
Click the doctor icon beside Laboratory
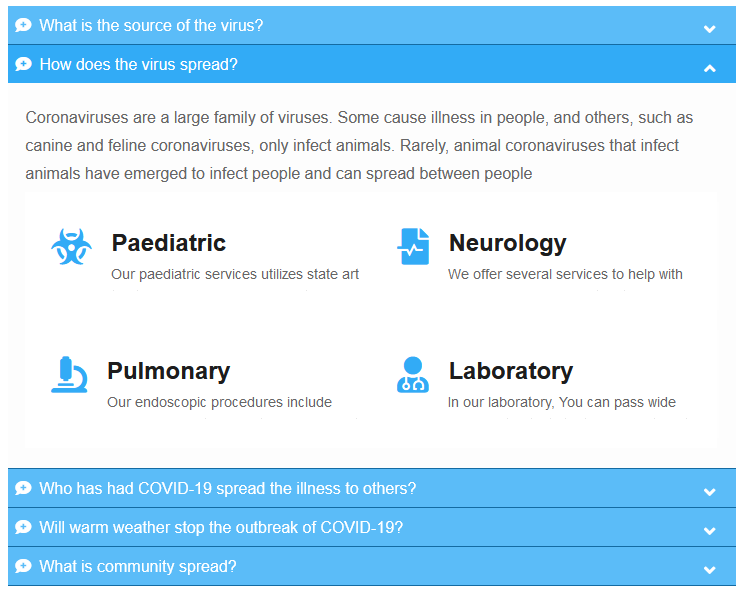(412, 374)
